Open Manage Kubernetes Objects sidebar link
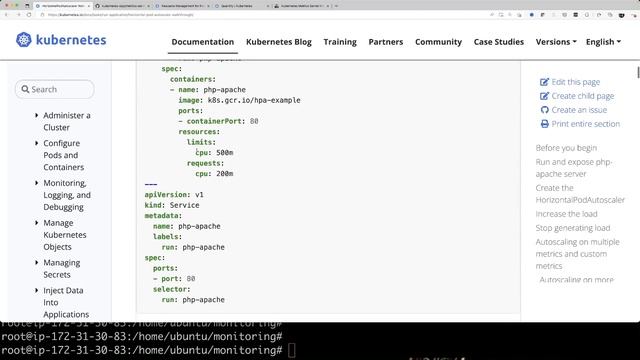Viewport: 640px width, 360px height. pos(64,235)
